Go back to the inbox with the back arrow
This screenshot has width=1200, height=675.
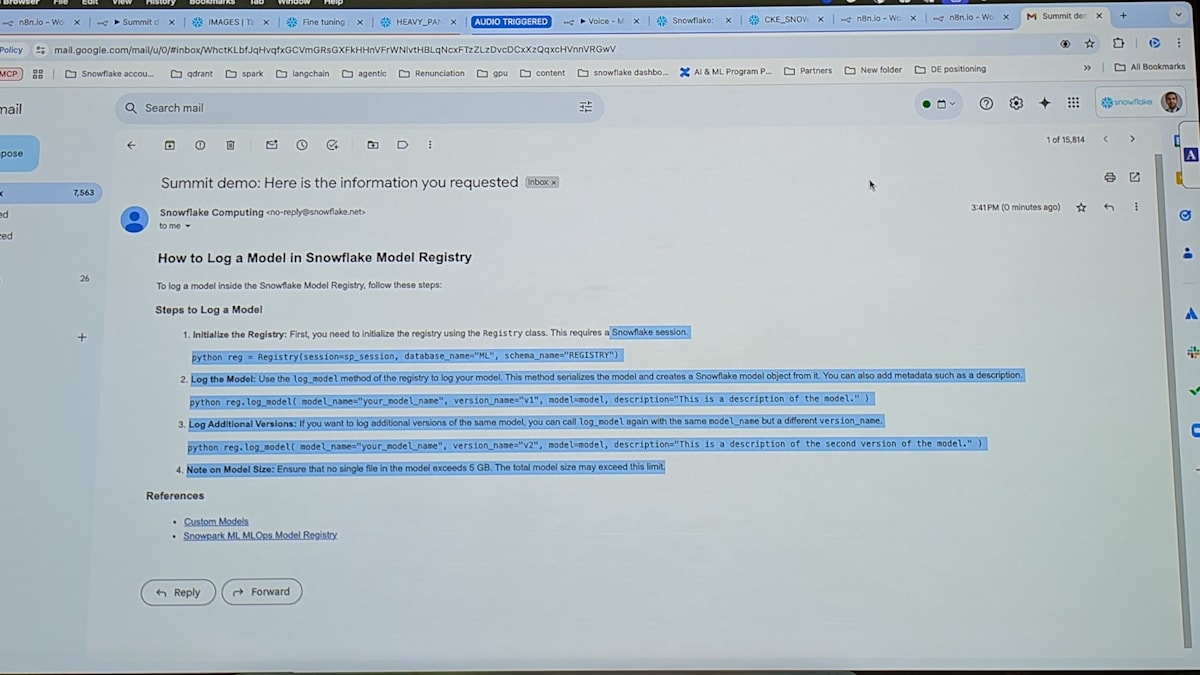(131, 145)
